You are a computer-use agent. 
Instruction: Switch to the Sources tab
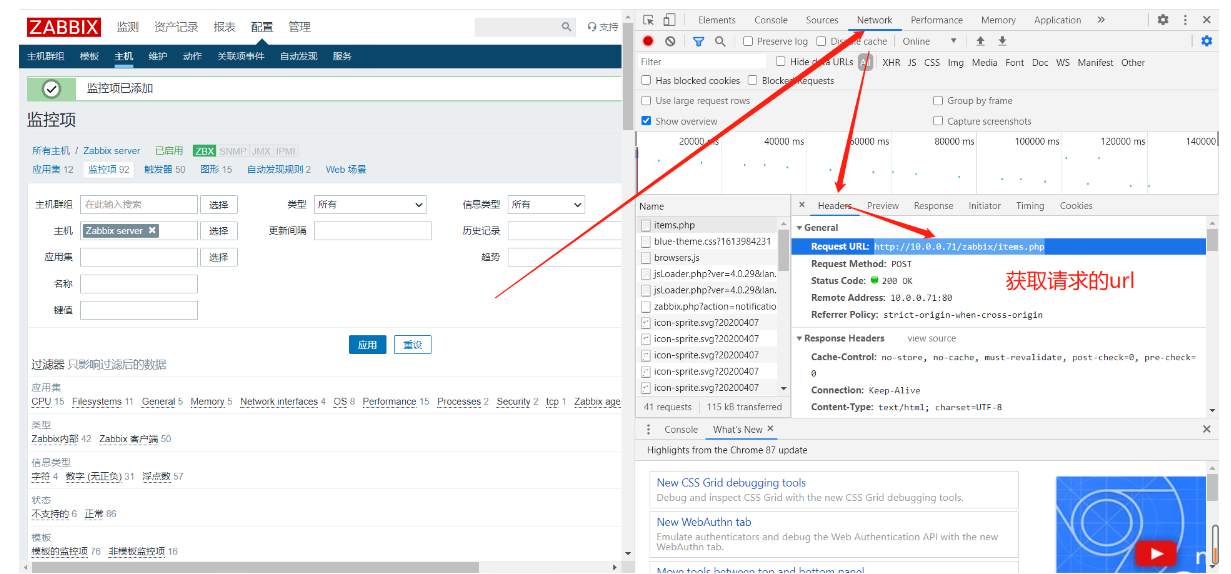click(x=822, y=20)
